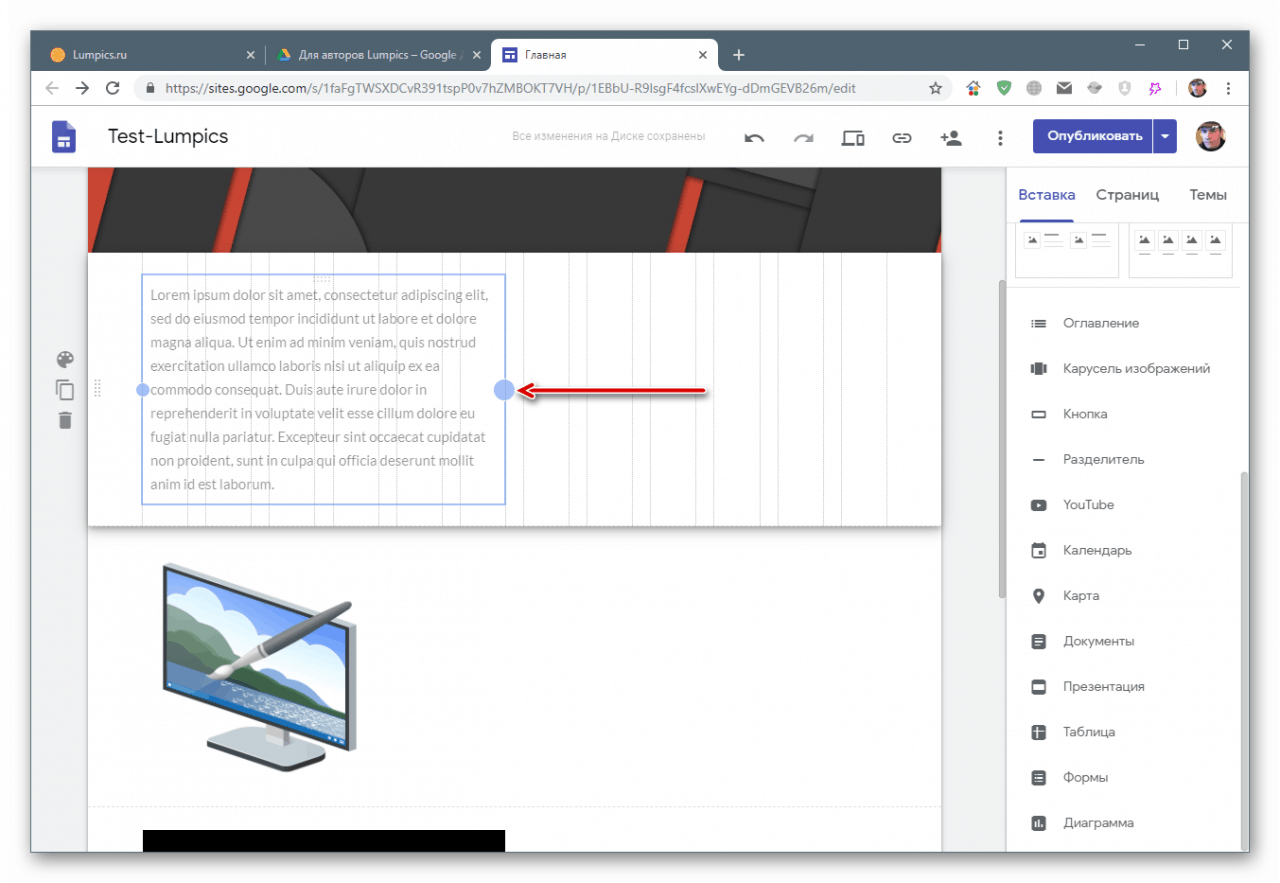Grab the section drag handle dots
Viewport: 1280px width, 883px height.
[x=98, y=389]
